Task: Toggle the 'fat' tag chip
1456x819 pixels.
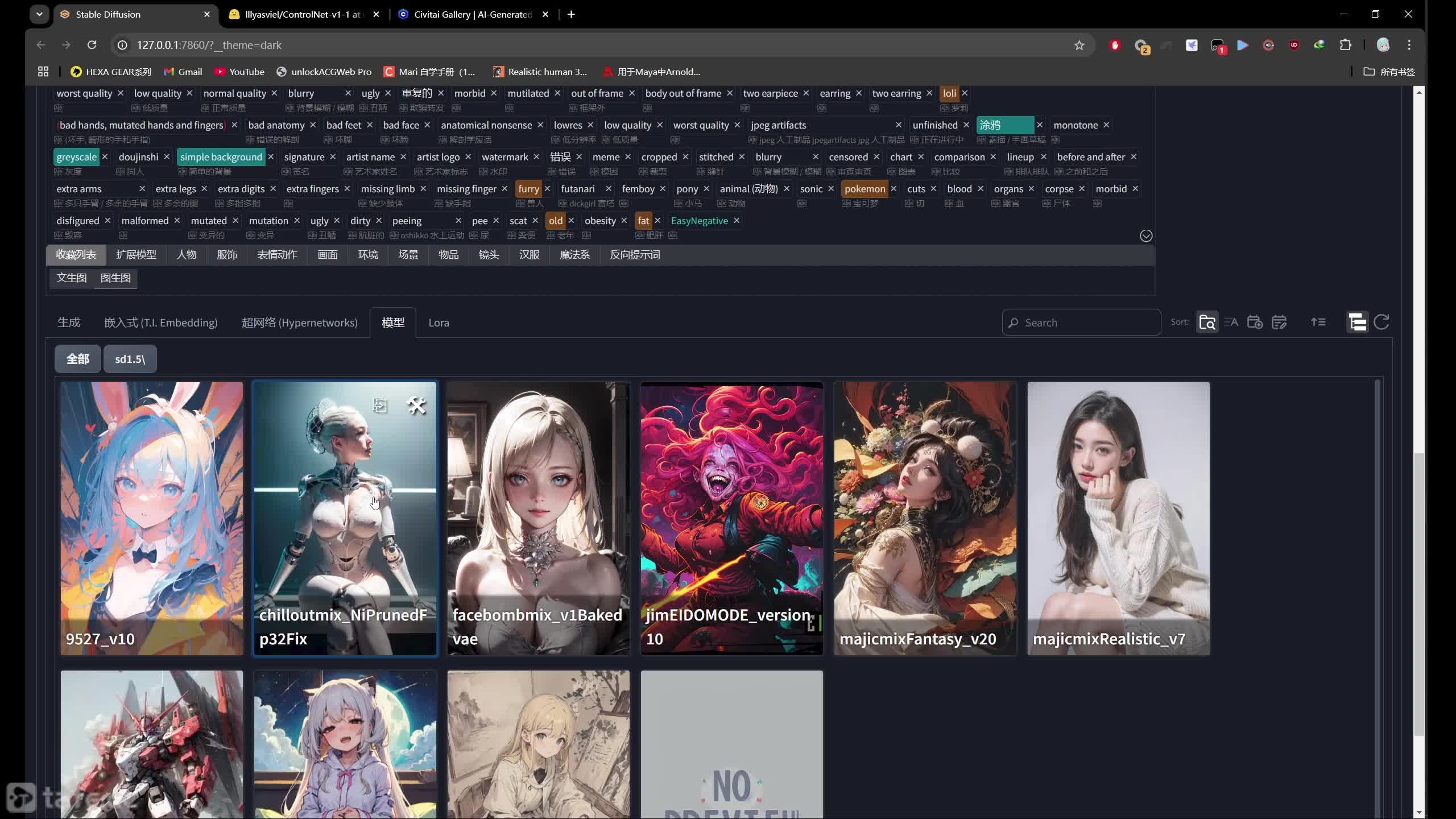Action: (x=643, y=221)
